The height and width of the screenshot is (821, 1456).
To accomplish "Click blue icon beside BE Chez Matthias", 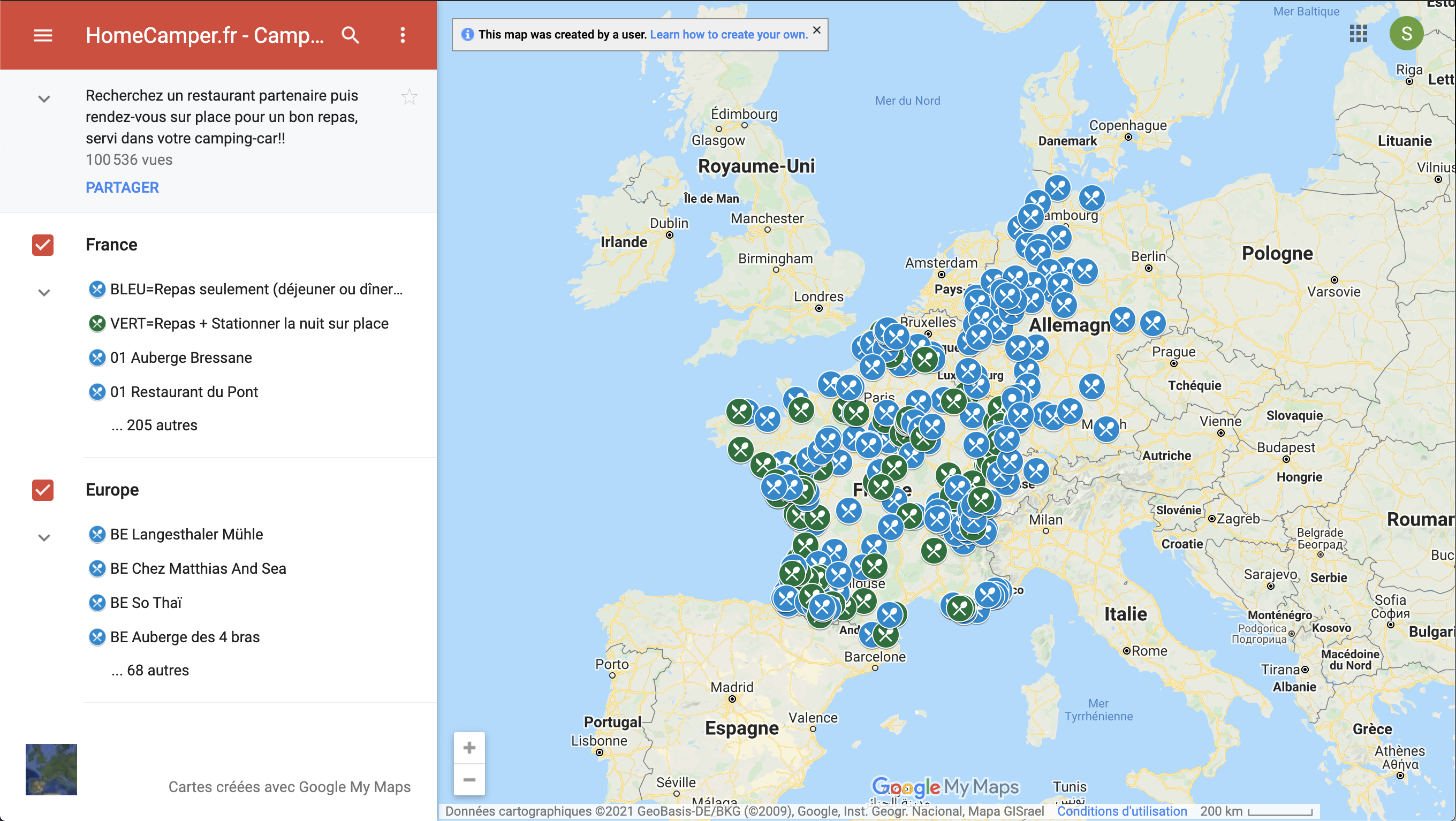I will click(x=97, y=568).
